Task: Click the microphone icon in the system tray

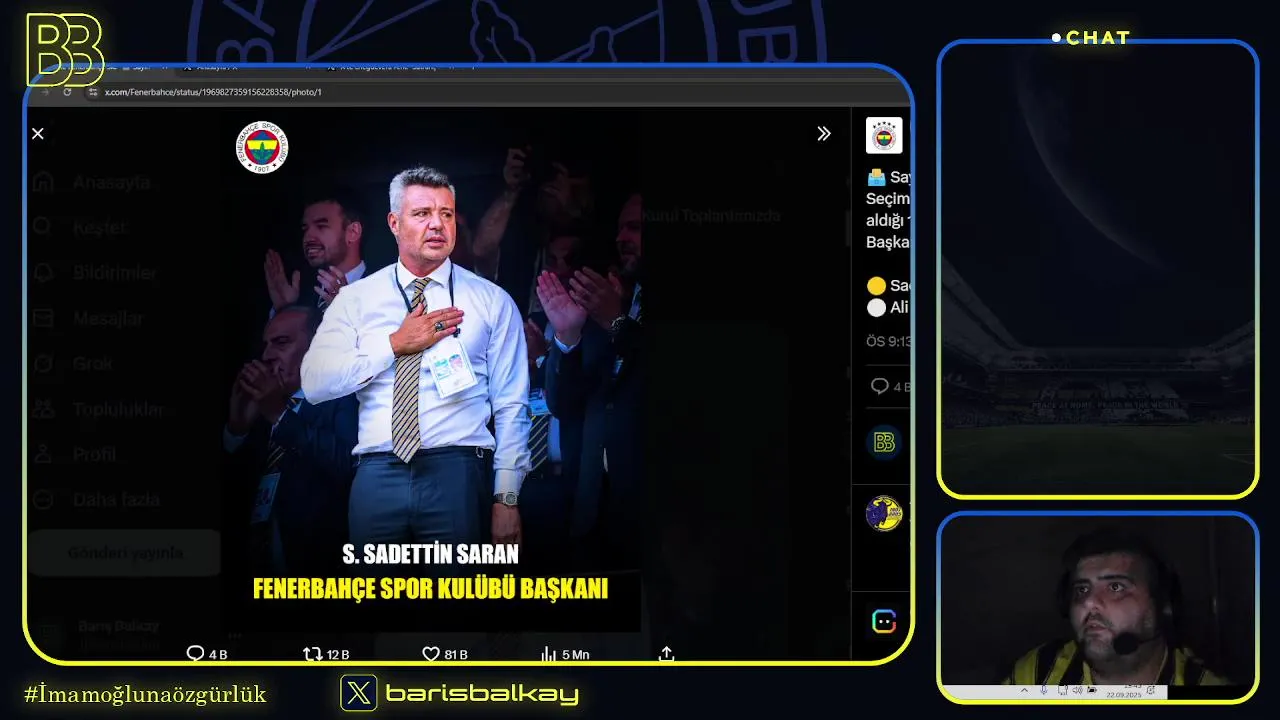Action: point(1044,690)
